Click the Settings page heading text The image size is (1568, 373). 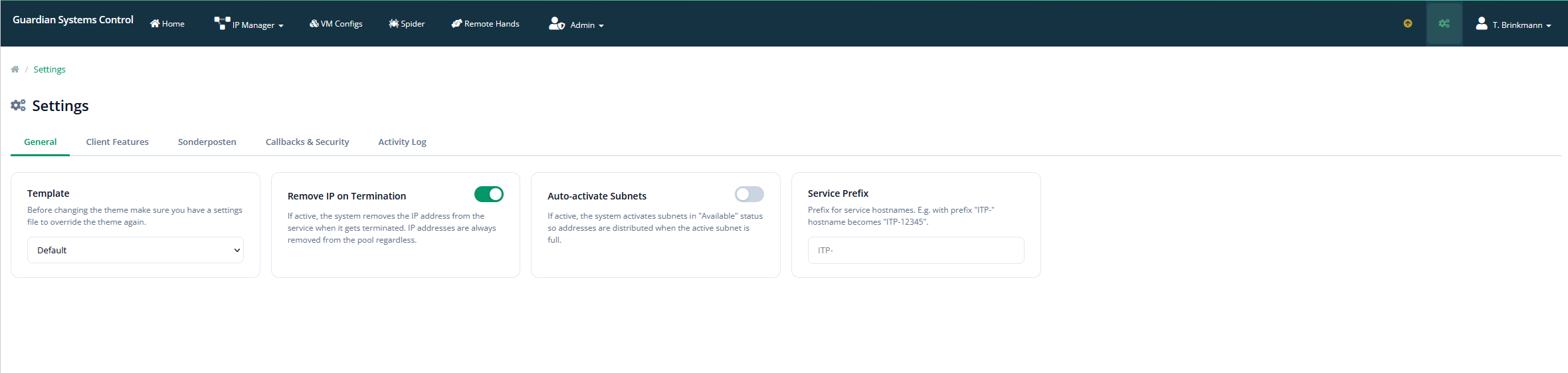pyautogui.click(x=60, y=106)
